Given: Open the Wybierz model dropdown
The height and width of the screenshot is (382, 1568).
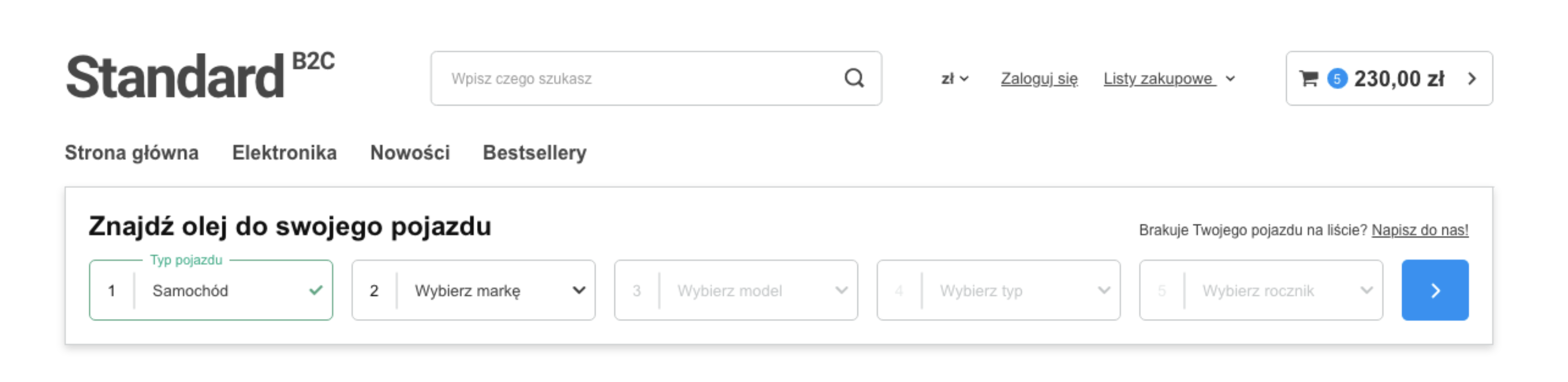Looking at the screenshot, I should (736, 290).
